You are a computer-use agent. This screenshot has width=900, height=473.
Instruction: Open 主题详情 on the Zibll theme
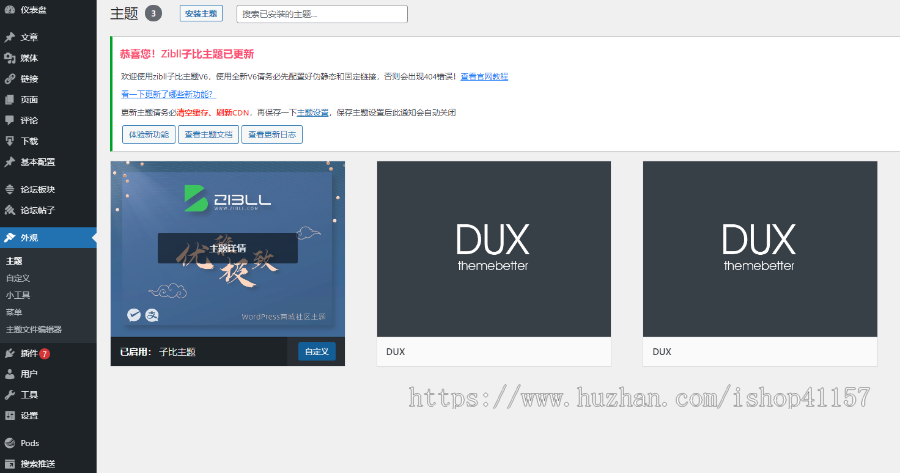tap(228, 248)
